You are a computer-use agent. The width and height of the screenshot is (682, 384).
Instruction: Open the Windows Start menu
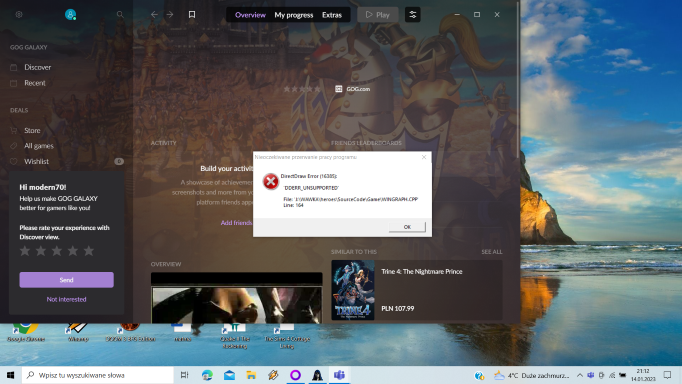click(x=10, y=375)
